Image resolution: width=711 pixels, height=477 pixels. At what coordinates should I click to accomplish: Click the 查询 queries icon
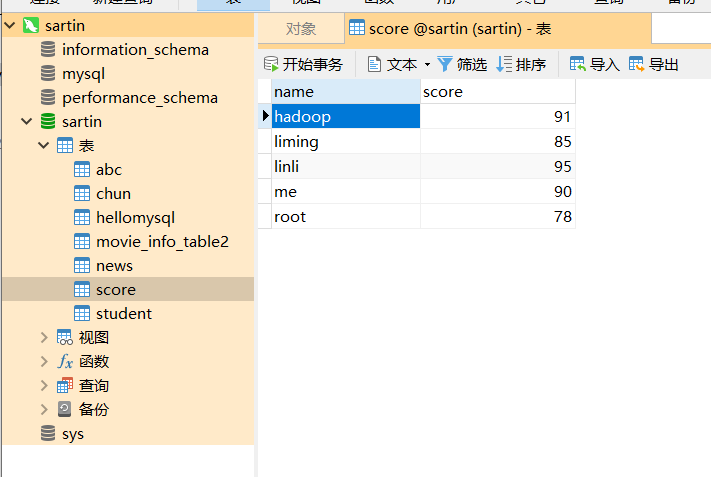[65, 385]
